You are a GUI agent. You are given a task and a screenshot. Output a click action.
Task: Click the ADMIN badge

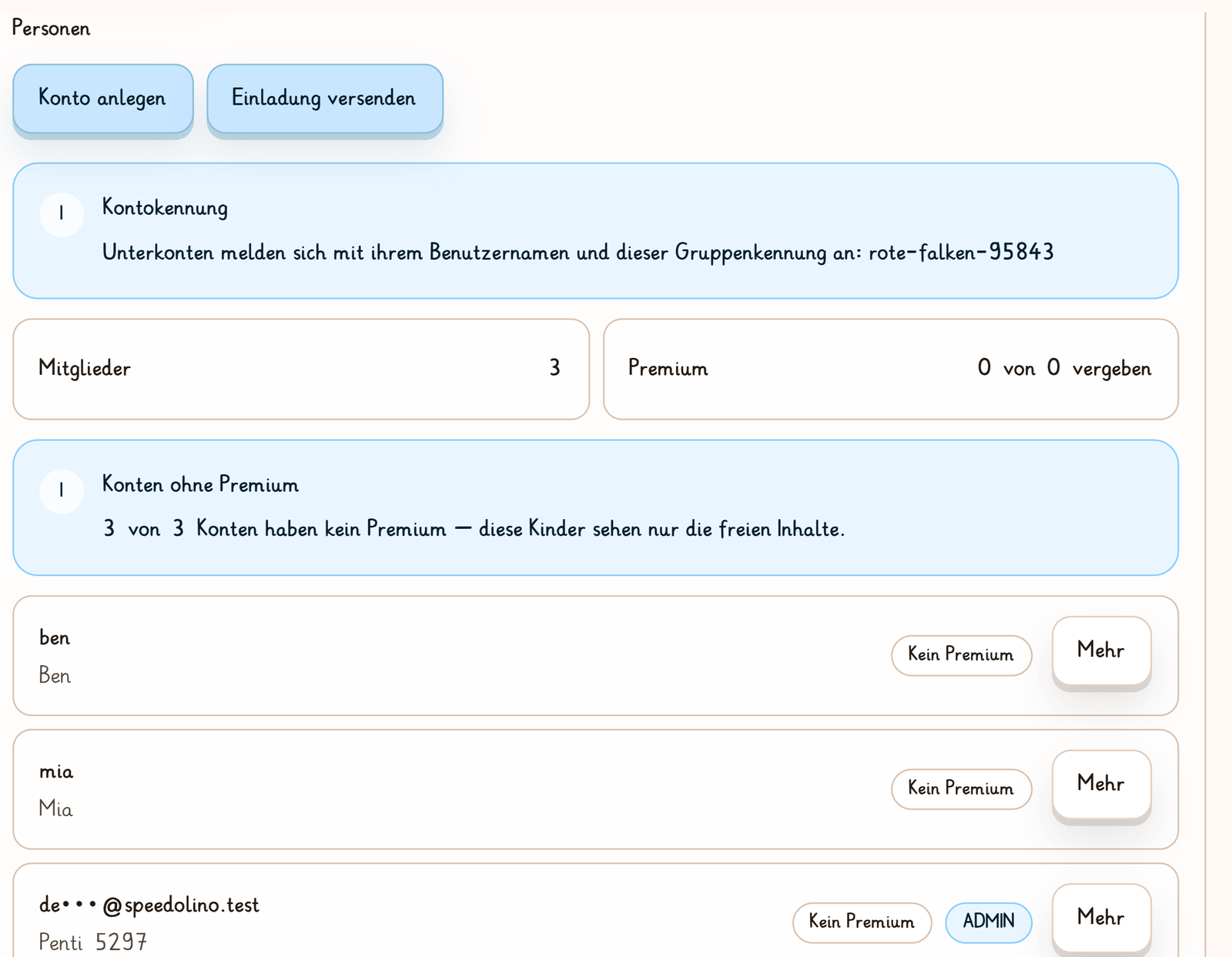coord(989,922)
